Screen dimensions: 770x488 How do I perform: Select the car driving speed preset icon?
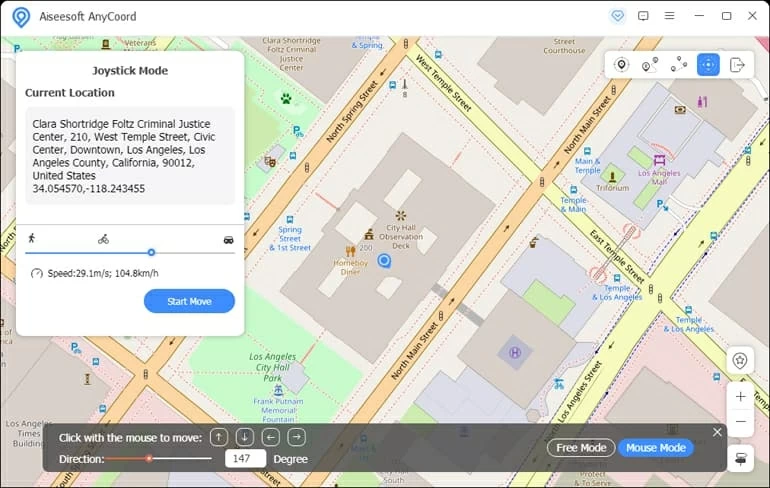coord(228,240)
